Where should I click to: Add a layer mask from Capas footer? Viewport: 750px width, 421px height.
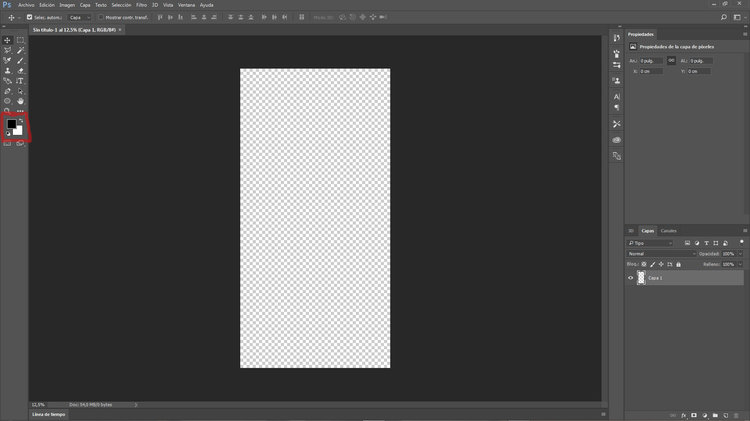coord(694,416)
